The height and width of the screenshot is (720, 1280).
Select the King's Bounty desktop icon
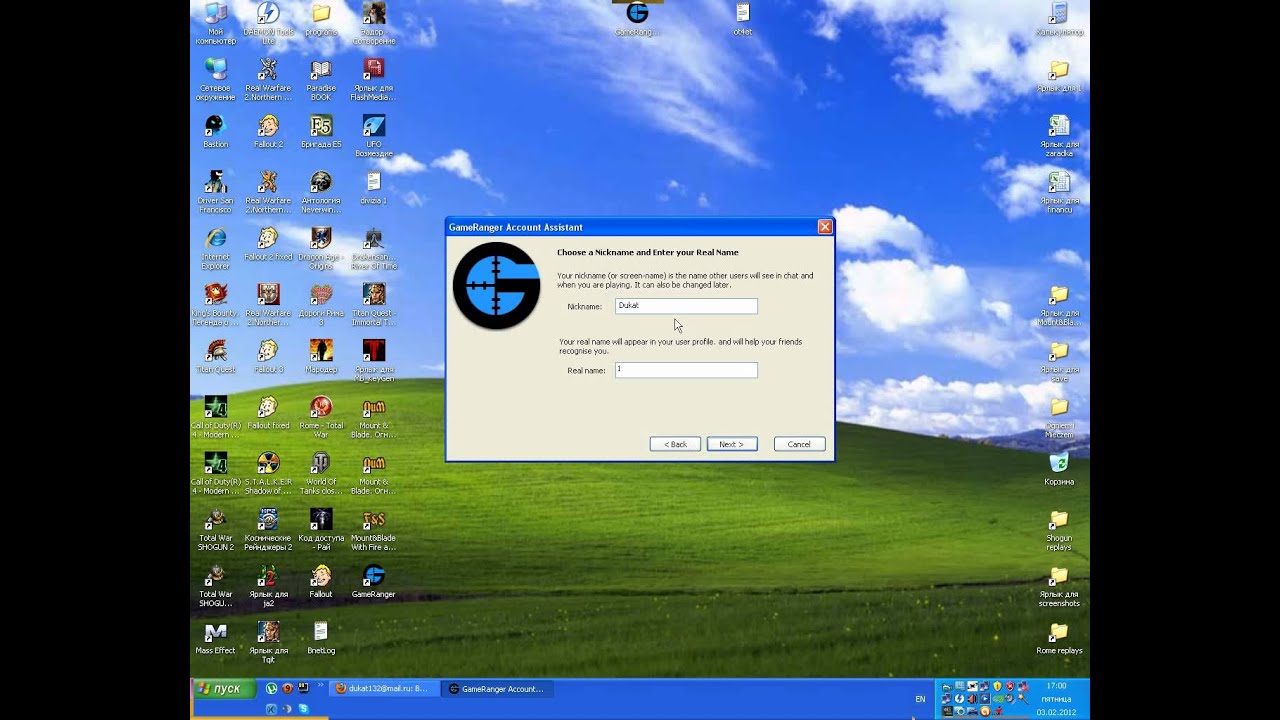pyautogui.click(x=215, y=305)
